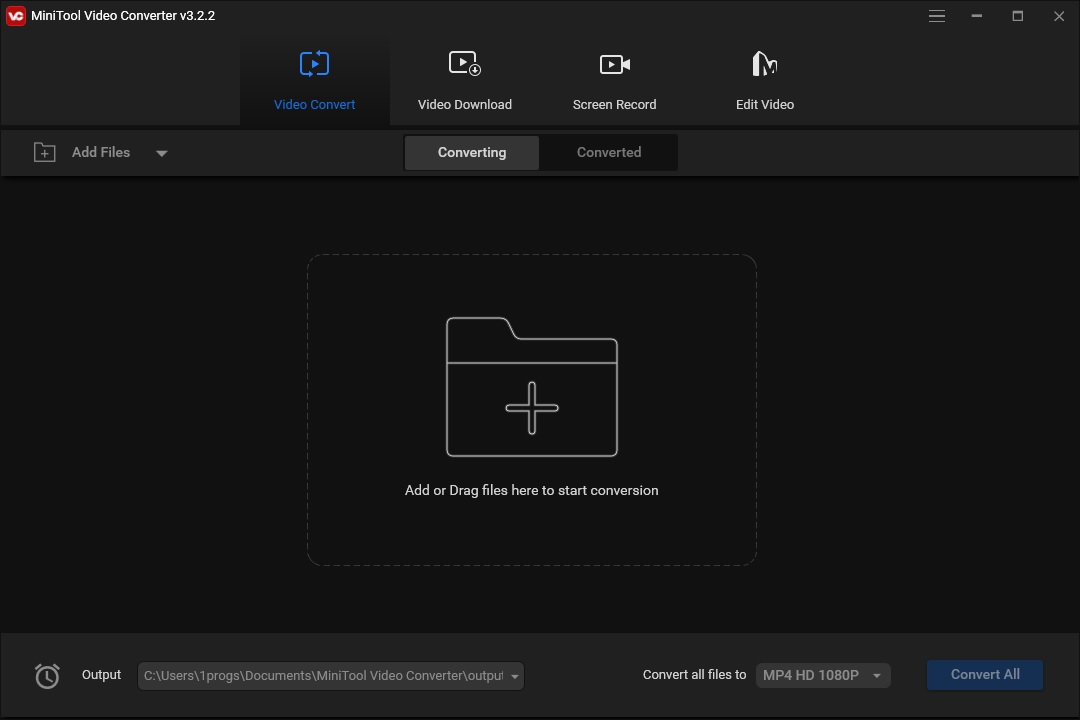
Task: Click the folder graphic in the drop zone
Action: [x=531, y=386]
